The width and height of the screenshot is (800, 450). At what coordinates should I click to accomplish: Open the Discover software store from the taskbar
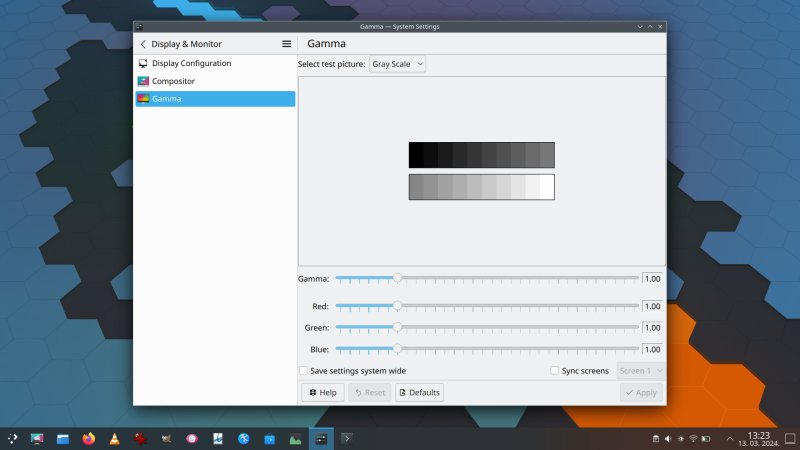click(269, 438)
